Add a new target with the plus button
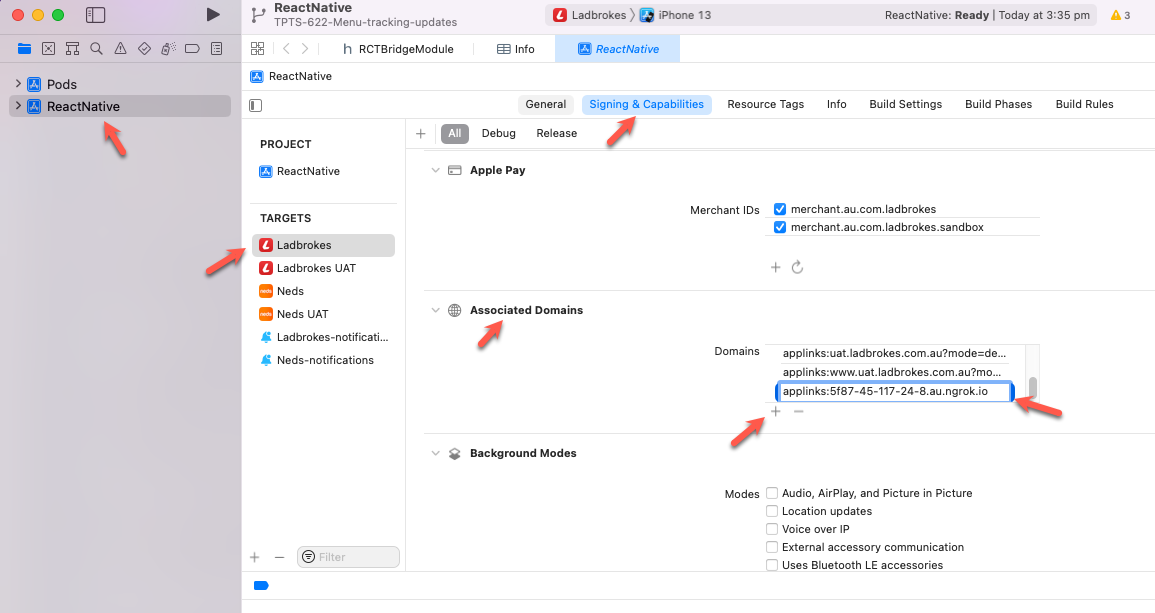 click(255, 558)
